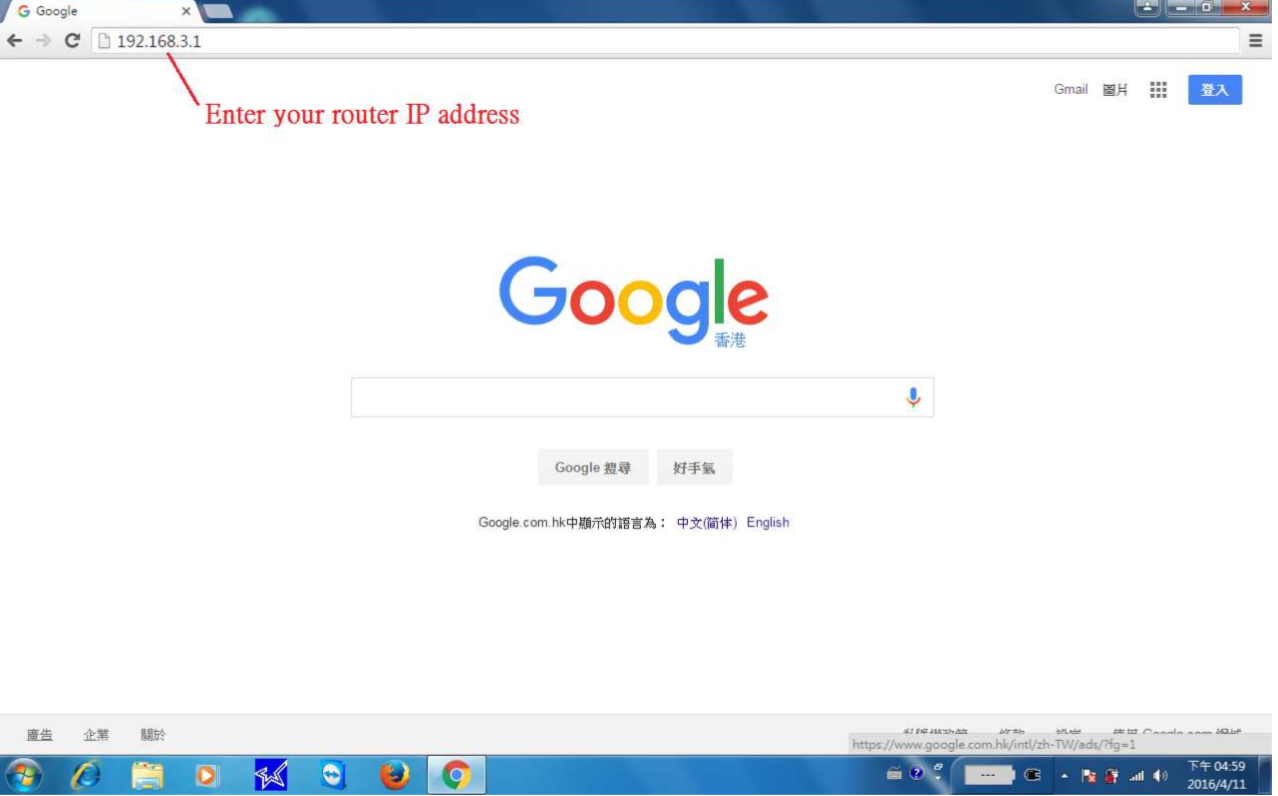Open a new tab with the new-tab button
Screen dimensions: 1278x796
pos(218,12)
